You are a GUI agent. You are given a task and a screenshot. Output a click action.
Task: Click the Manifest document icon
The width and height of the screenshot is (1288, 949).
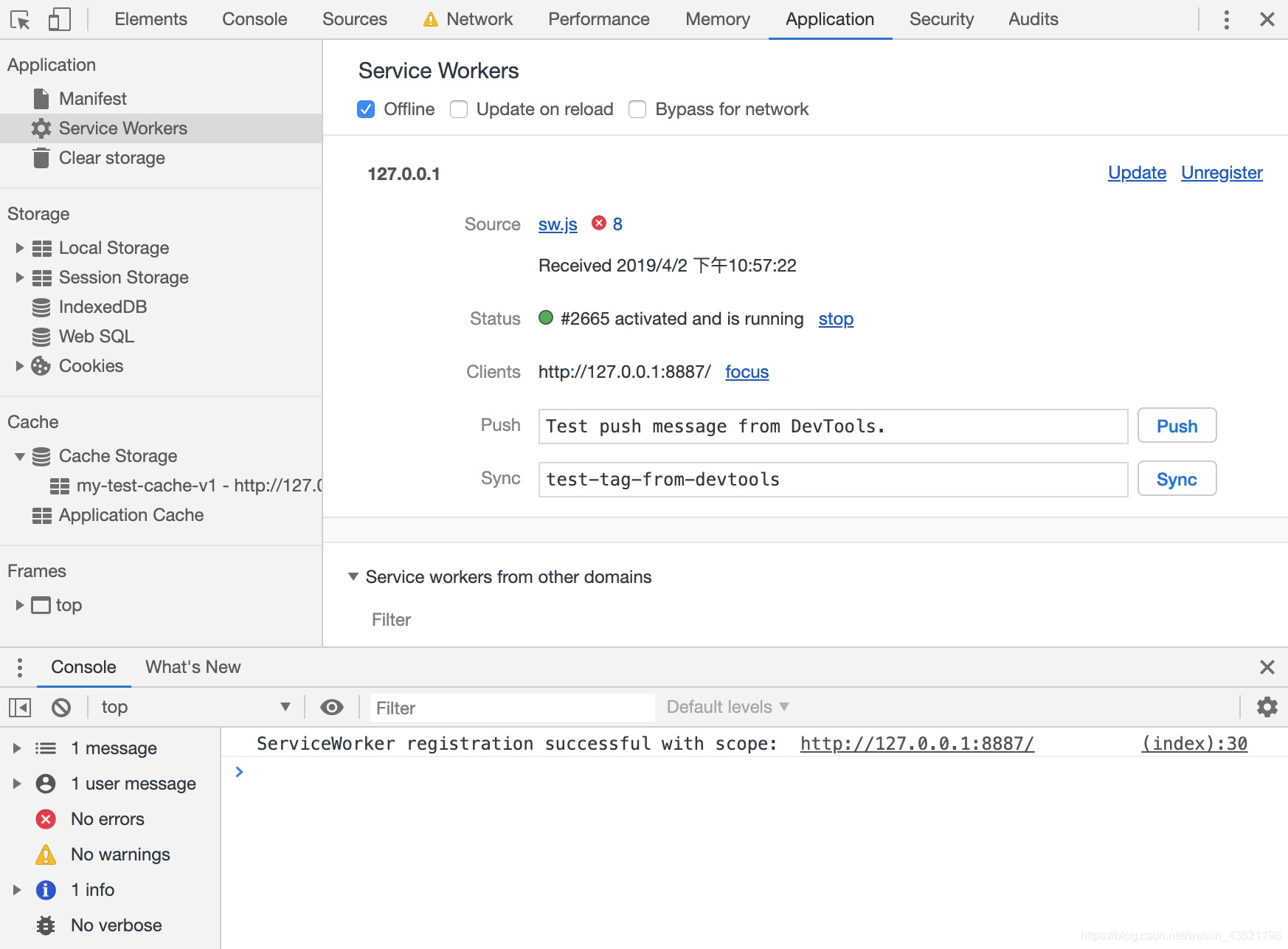41,99
